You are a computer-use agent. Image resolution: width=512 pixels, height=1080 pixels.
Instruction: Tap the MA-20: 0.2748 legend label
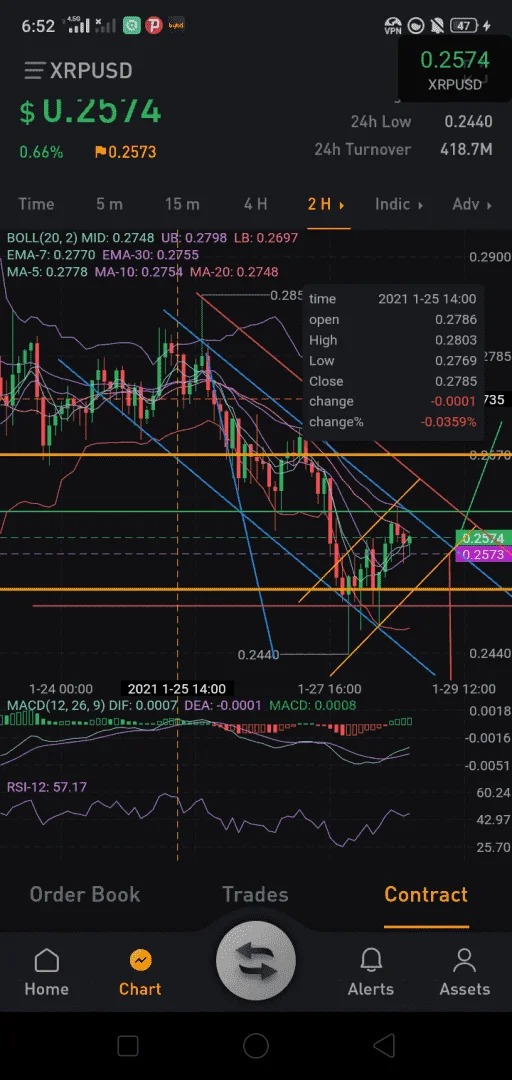(x=234, y=272)
